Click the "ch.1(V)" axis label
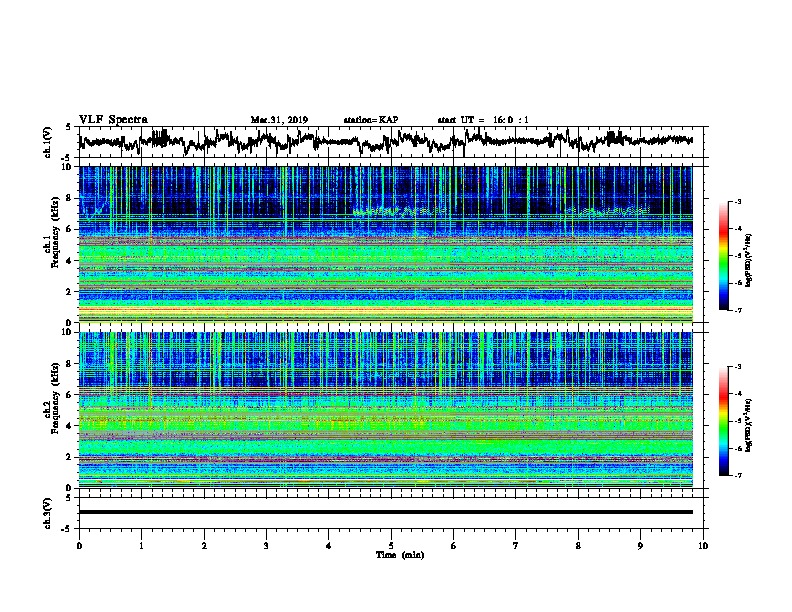 48,142
